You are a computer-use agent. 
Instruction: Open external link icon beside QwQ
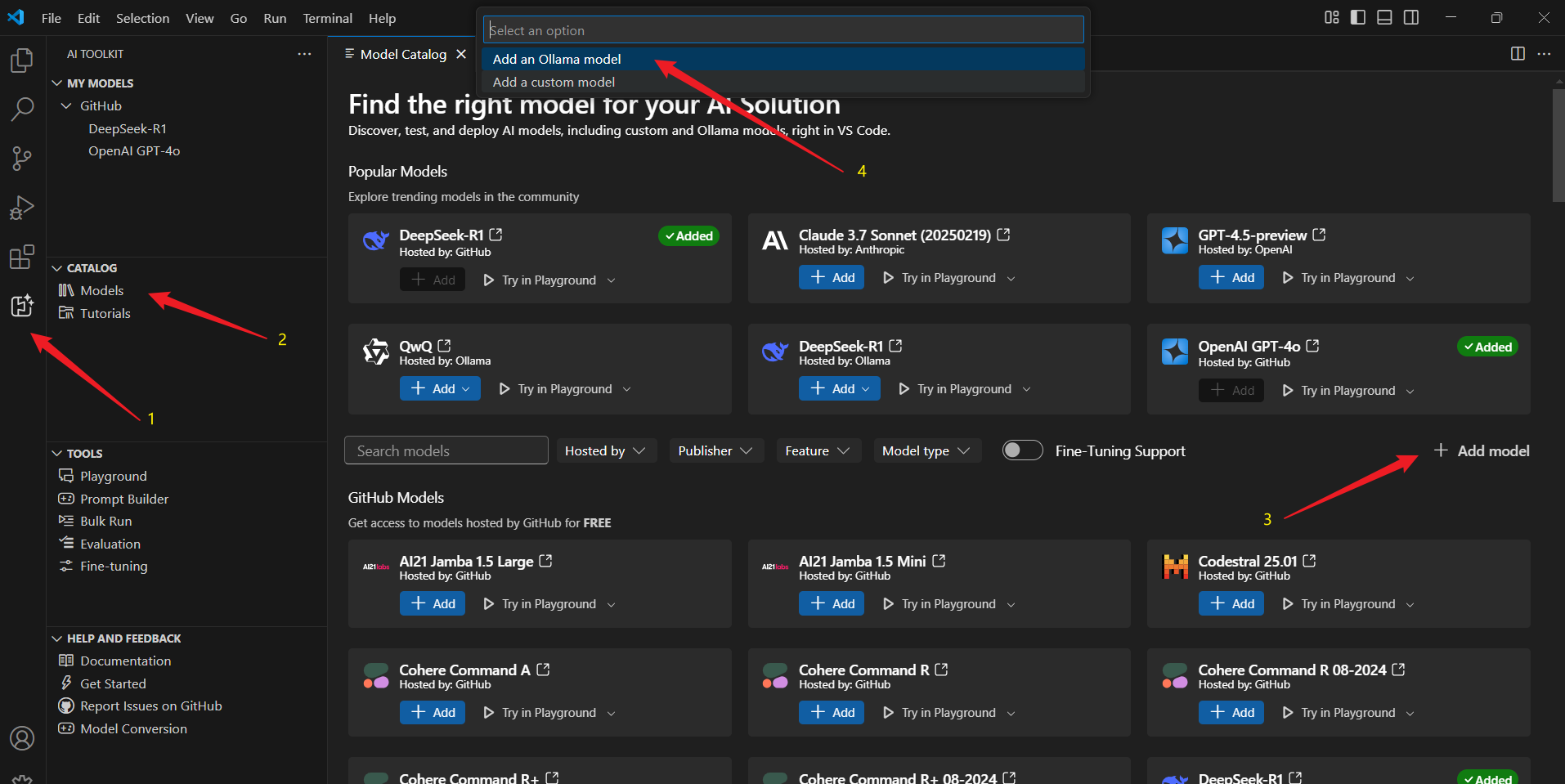[x=444, y=346]
